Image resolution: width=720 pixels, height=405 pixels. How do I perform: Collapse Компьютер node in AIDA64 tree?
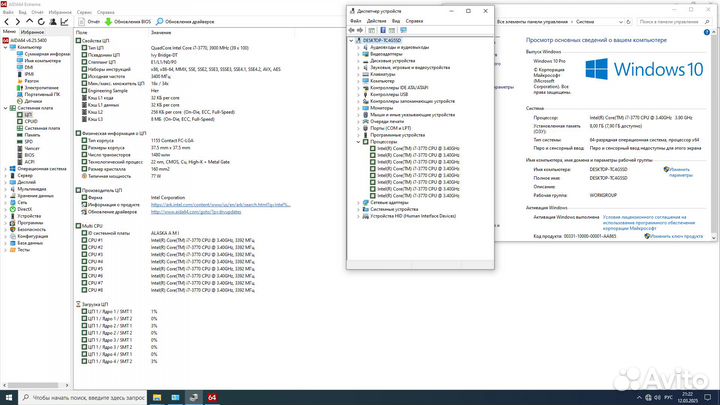tap(6, 47)
